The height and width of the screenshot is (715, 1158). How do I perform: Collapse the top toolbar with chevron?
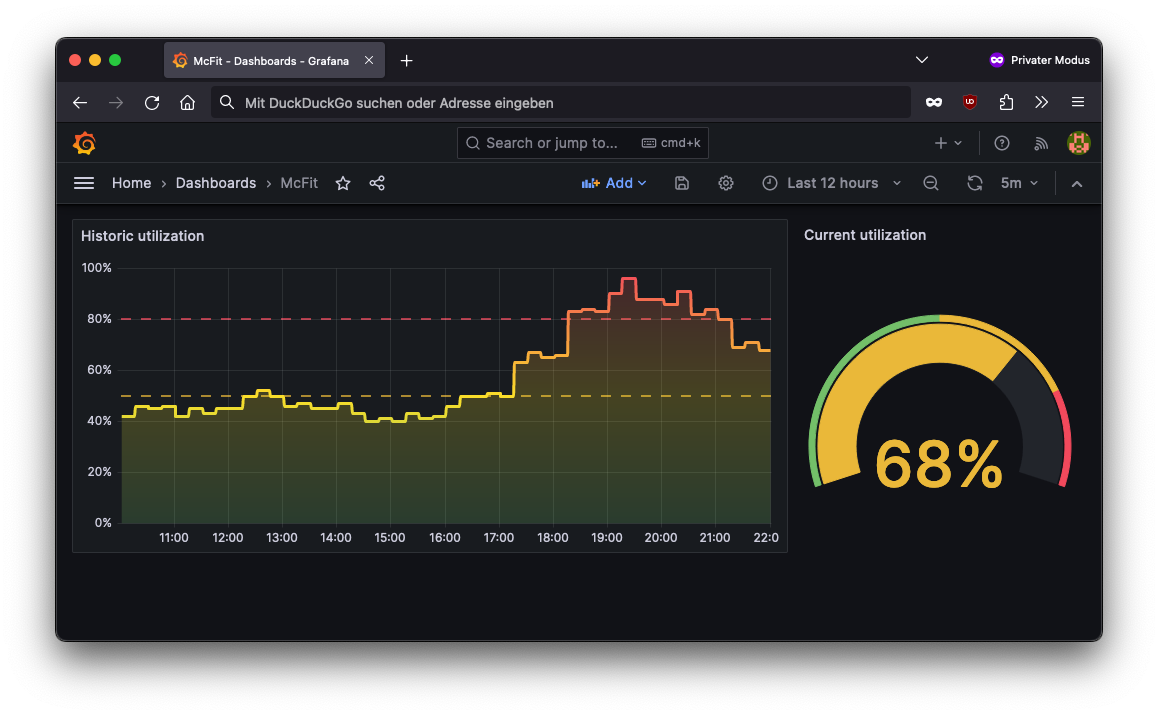click(x=1077, y=183)
